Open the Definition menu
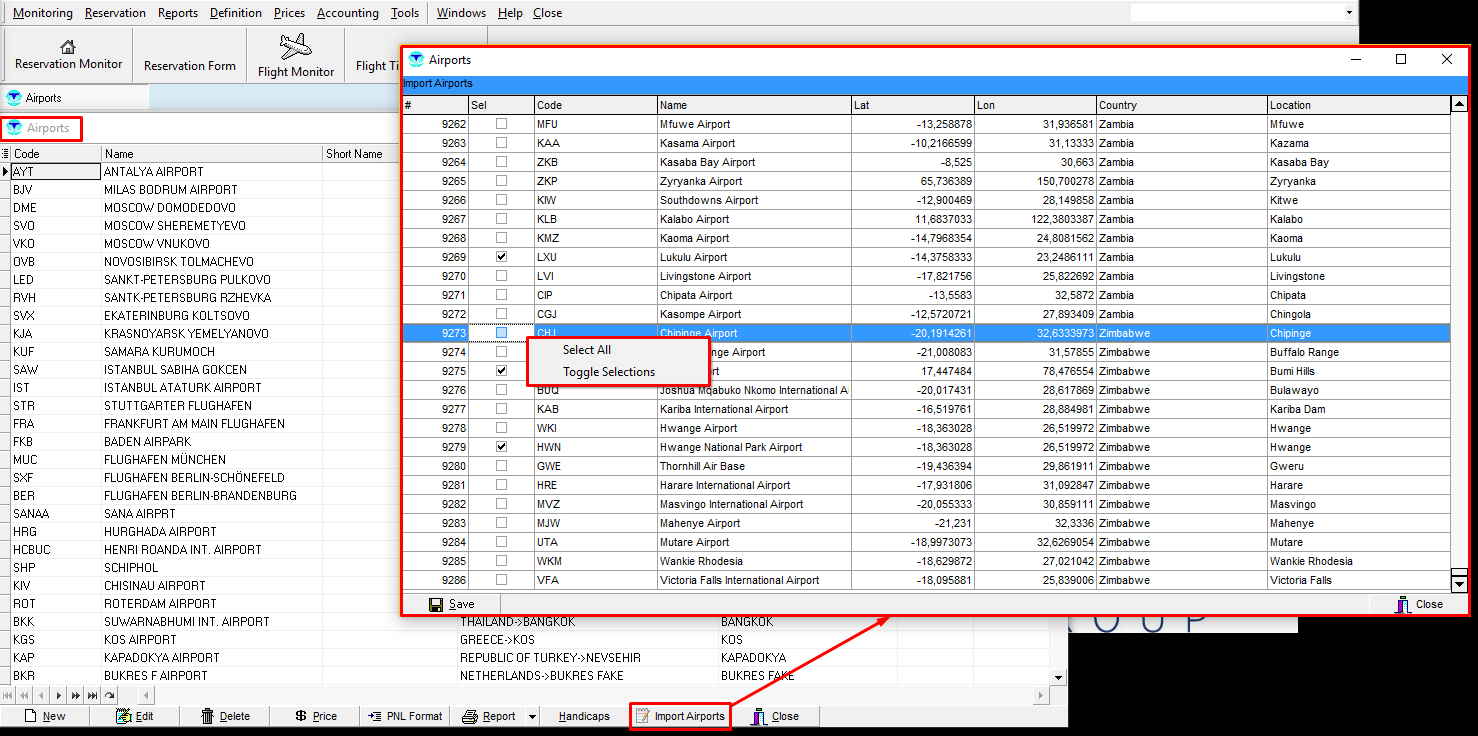Screen dimensions: 1478x736 coord(236,13)
